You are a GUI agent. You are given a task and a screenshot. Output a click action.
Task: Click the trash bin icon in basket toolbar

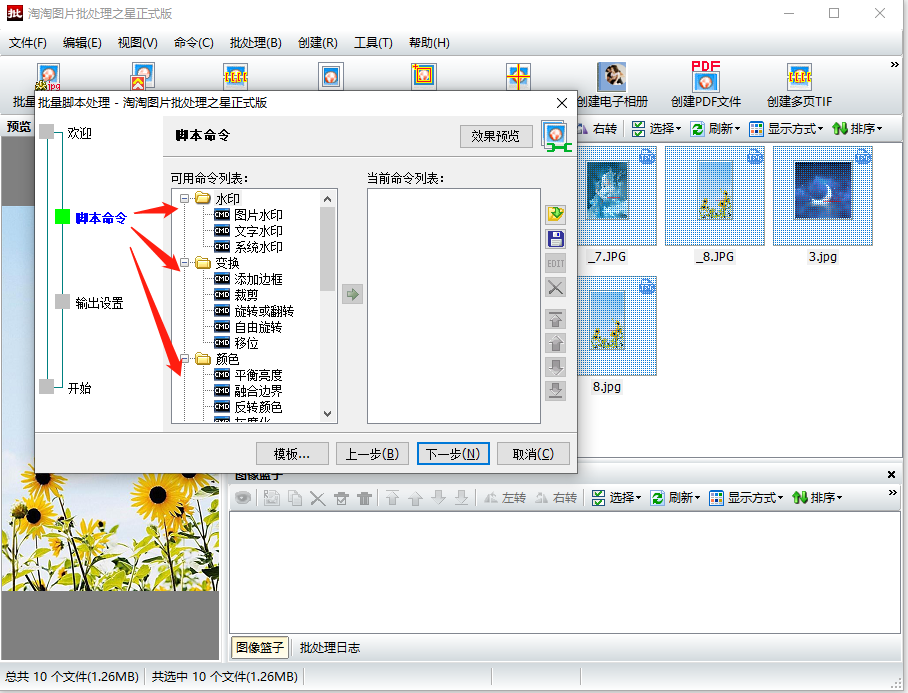coord(364,498)
